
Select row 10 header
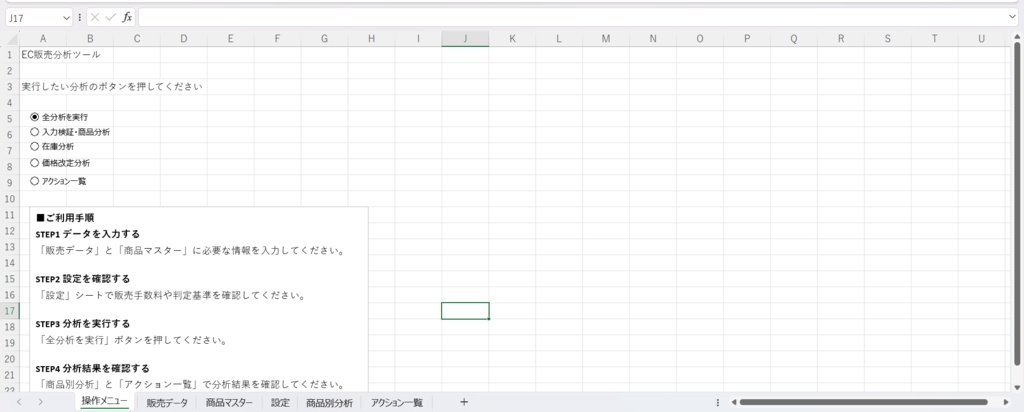[10, 198]
